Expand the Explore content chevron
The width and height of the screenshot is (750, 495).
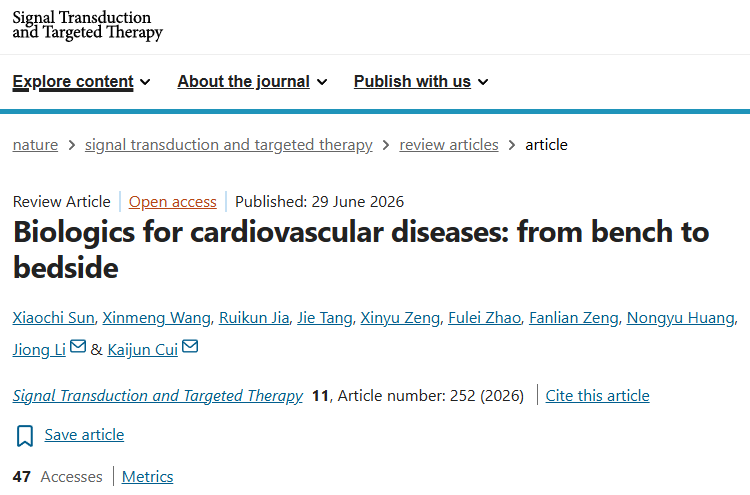(145, 82)
